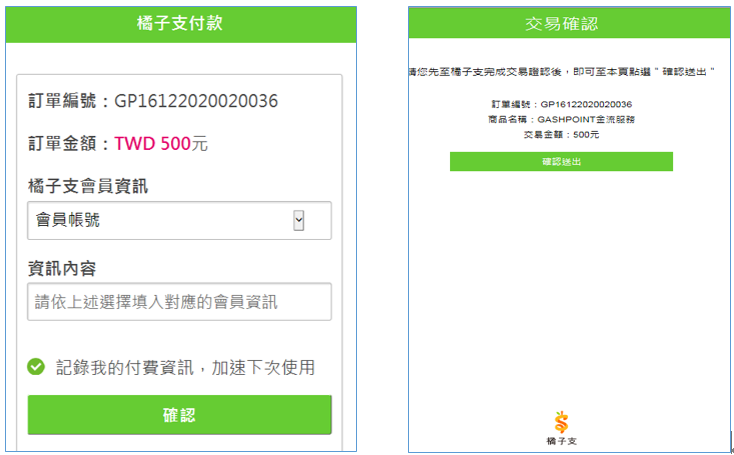Image resolution: width=734 pixels, height=455 pixels.
Task: Click the small dropdown arrow beside 會員帳號
Action: [299, 220]
